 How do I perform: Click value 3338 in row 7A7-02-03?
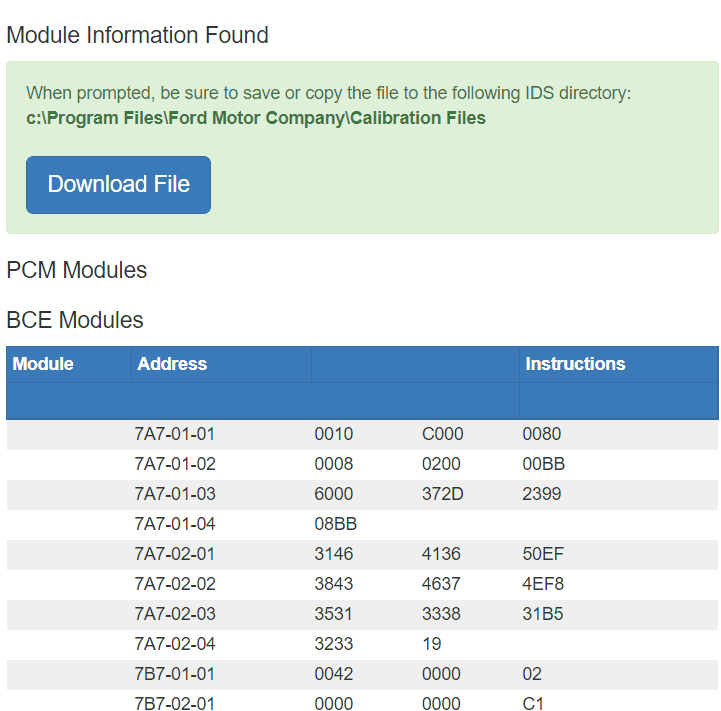point(441,614)
